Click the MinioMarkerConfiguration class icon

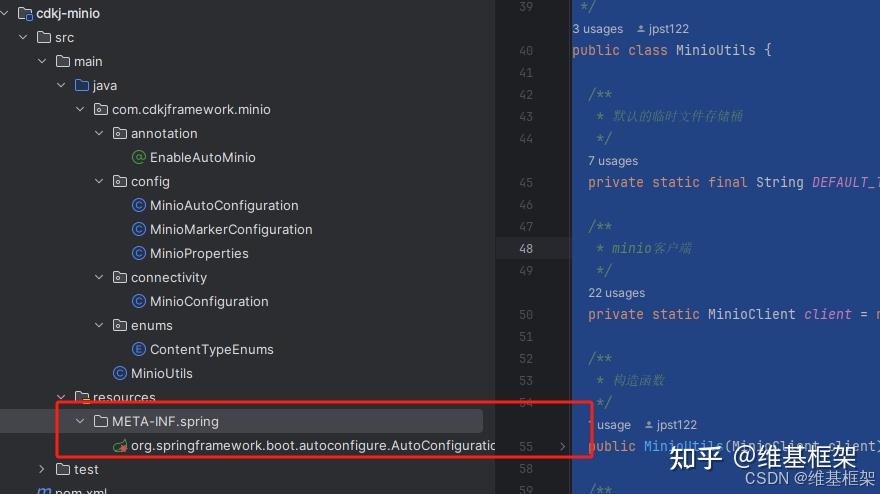point(139,229)
